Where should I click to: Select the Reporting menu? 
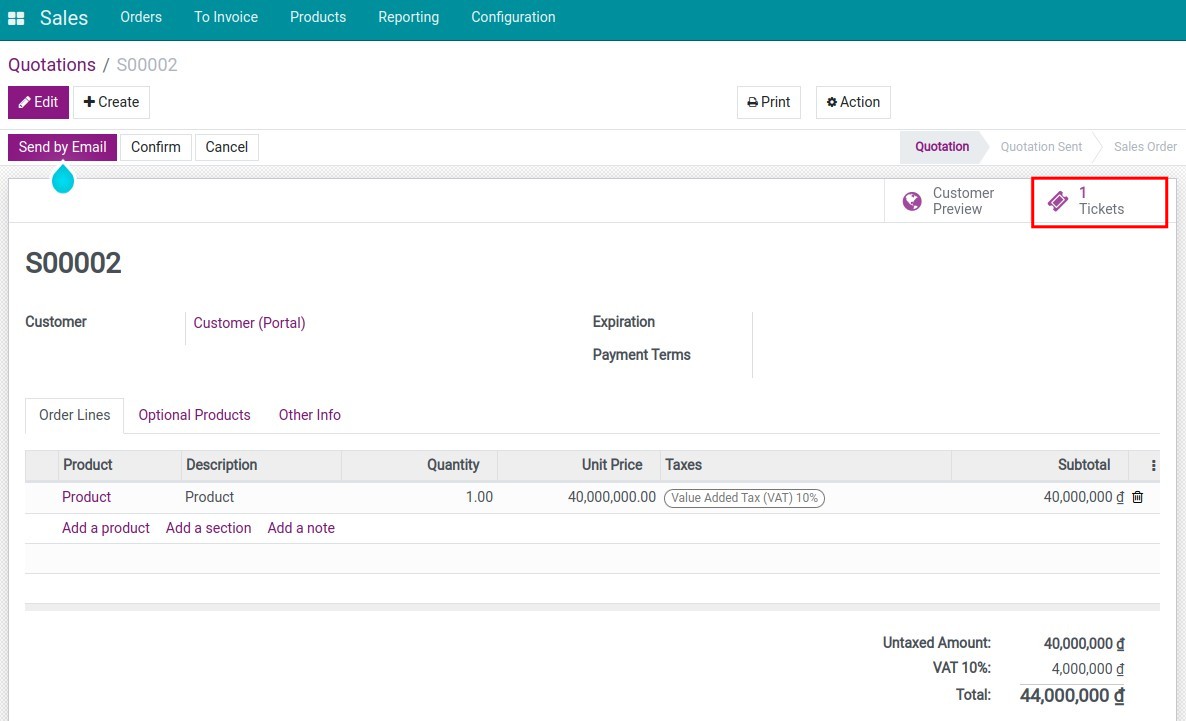coord(408,16)
